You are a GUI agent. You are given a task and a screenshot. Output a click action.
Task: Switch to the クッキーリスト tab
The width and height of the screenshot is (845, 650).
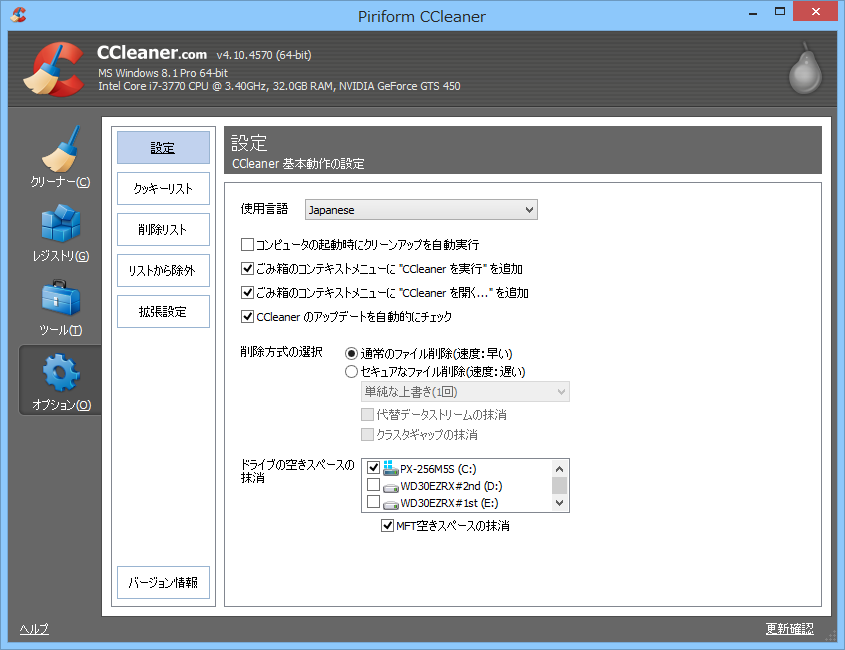tap(163, 189)
